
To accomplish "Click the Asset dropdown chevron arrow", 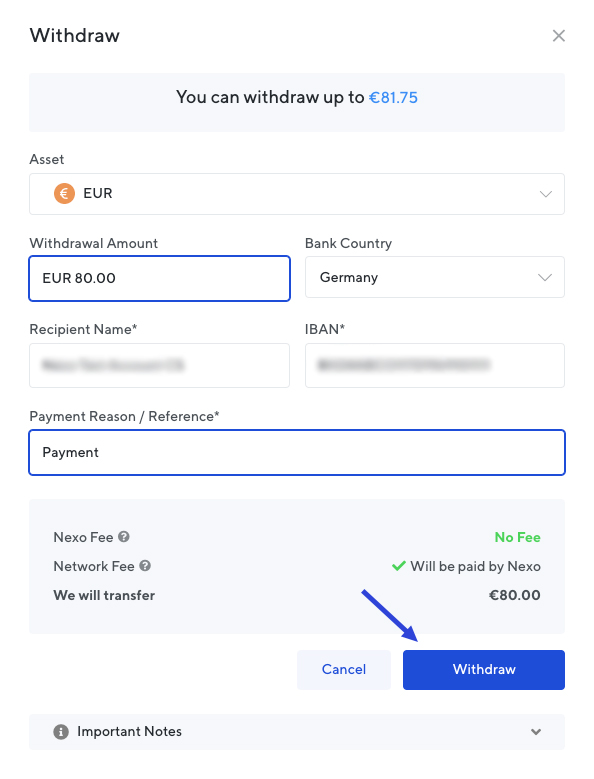I will [546, 194].
